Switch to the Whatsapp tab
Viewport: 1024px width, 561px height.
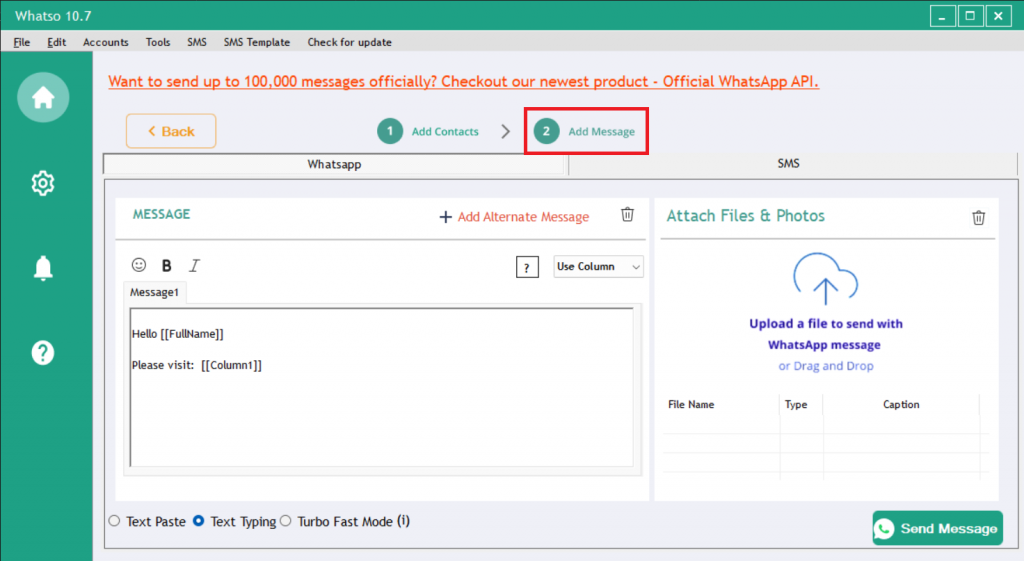(x=334, y=164)
